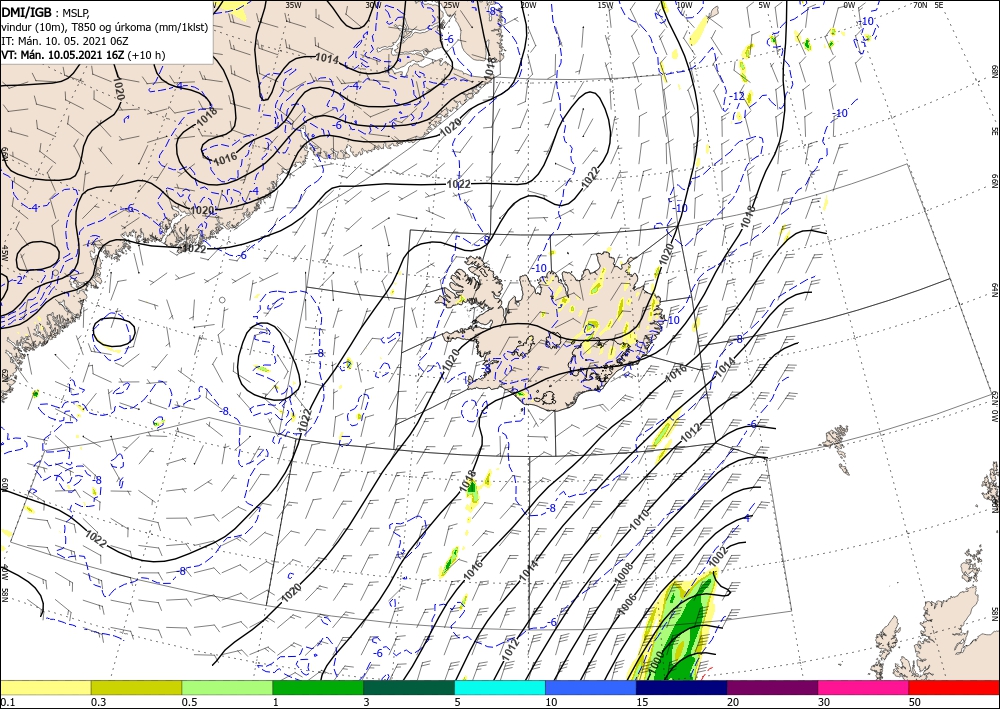Click the 15W longitude label at top
The image size is (1000, 709).
605,5
